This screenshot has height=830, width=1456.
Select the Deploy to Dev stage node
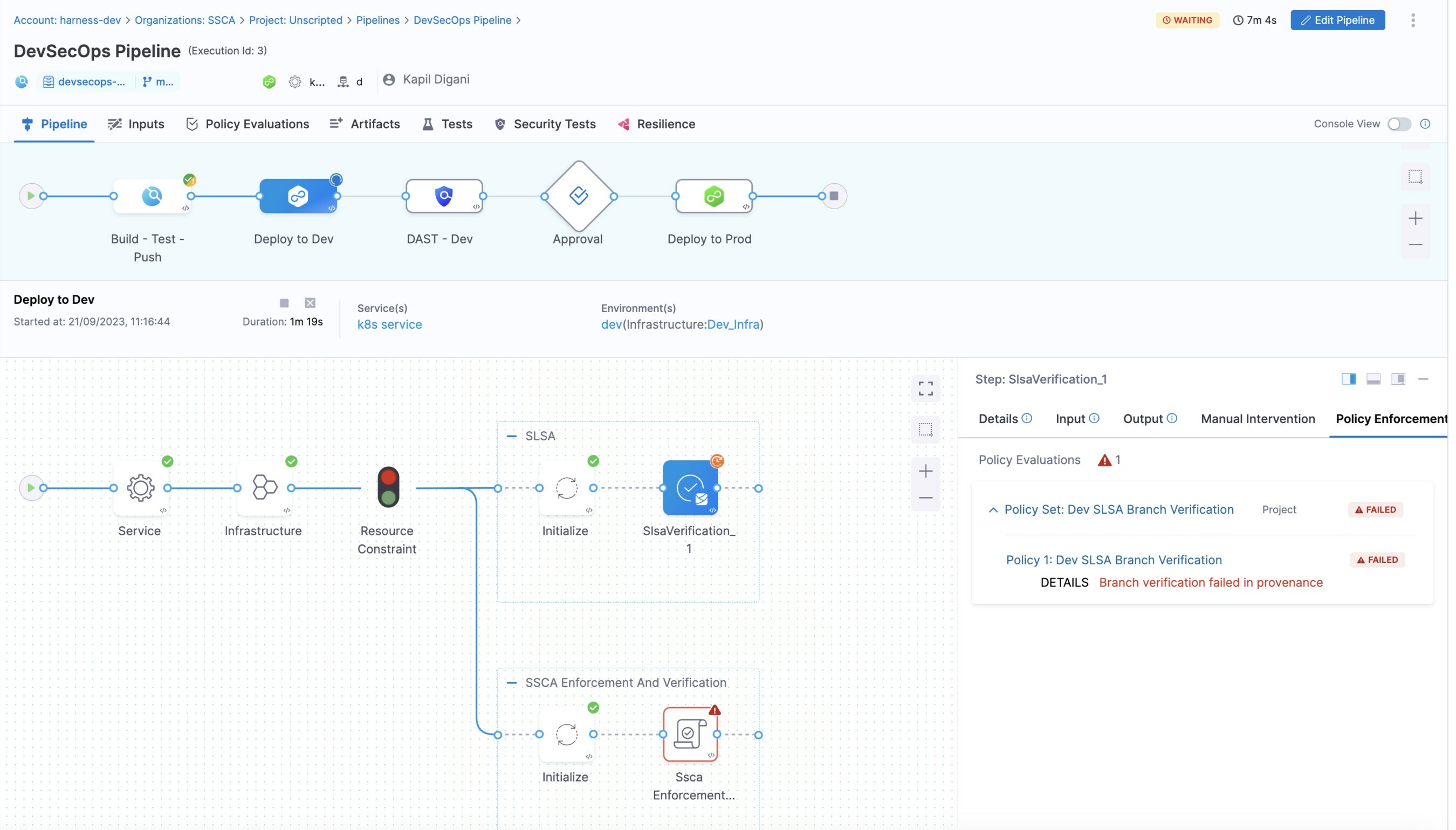tap(298, 196)
